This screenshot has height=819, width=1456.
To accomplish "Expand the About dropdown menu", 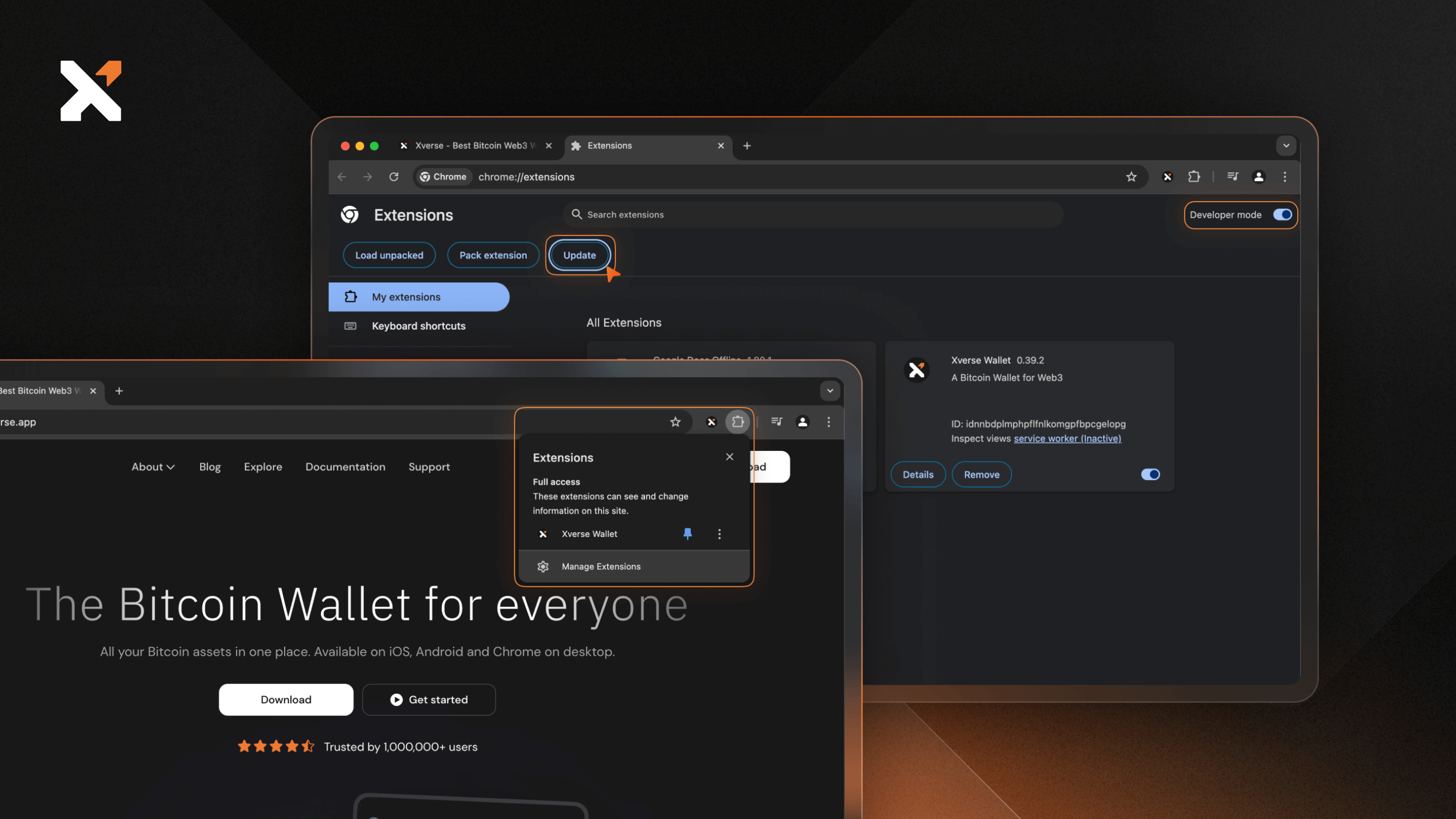I will tap(153, 467).
